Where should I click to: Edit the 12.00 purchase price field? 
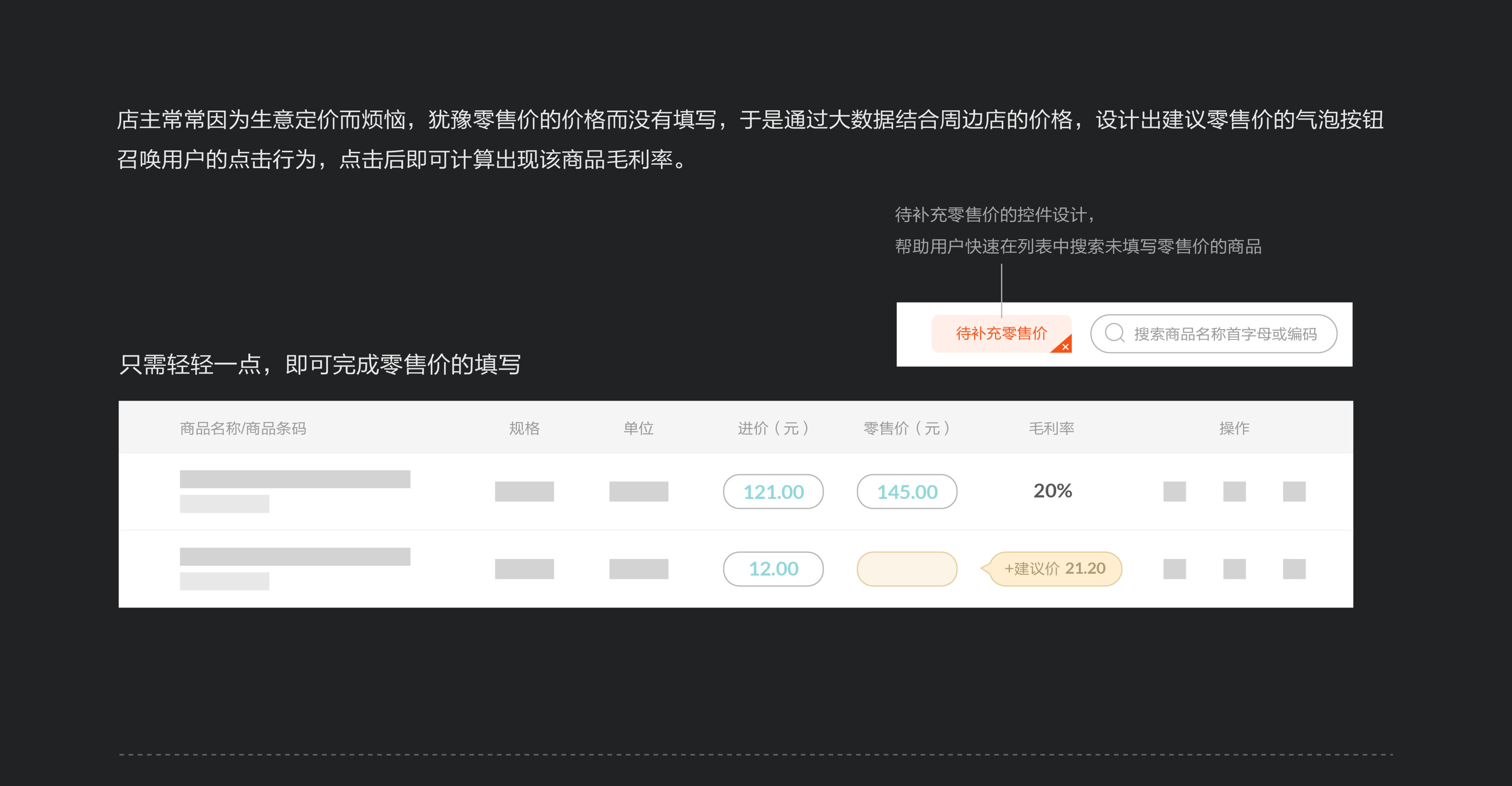click(x=773, y=568)
